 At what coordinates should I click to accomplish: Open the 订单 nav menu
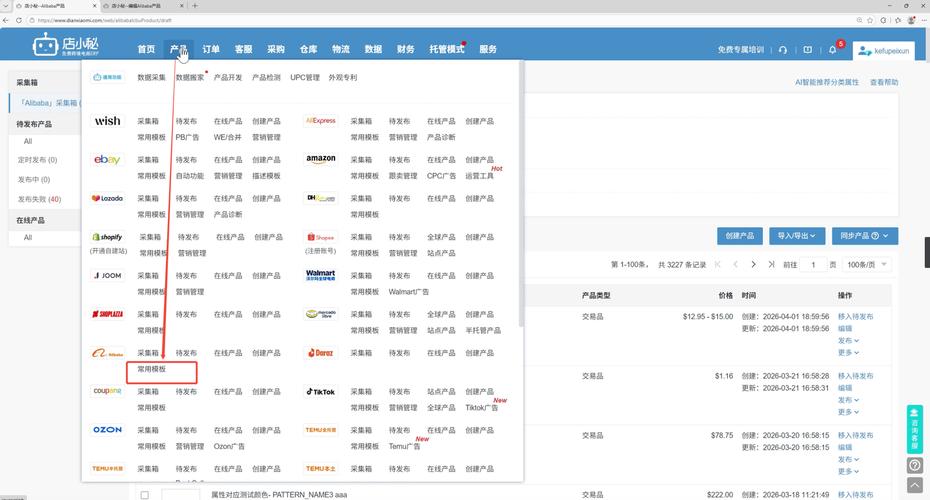211,49
